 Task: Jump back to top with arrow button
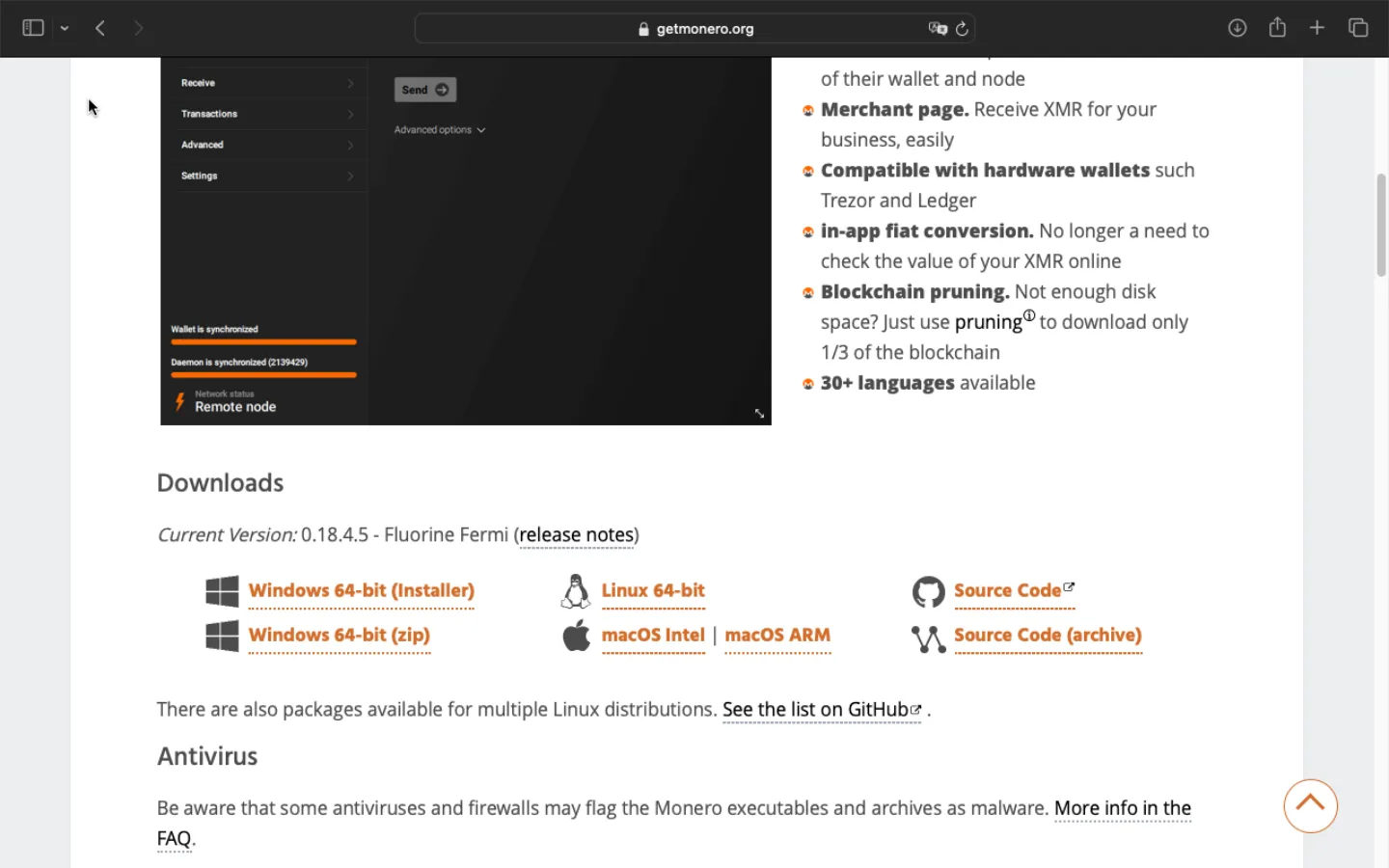point(1310,805)
